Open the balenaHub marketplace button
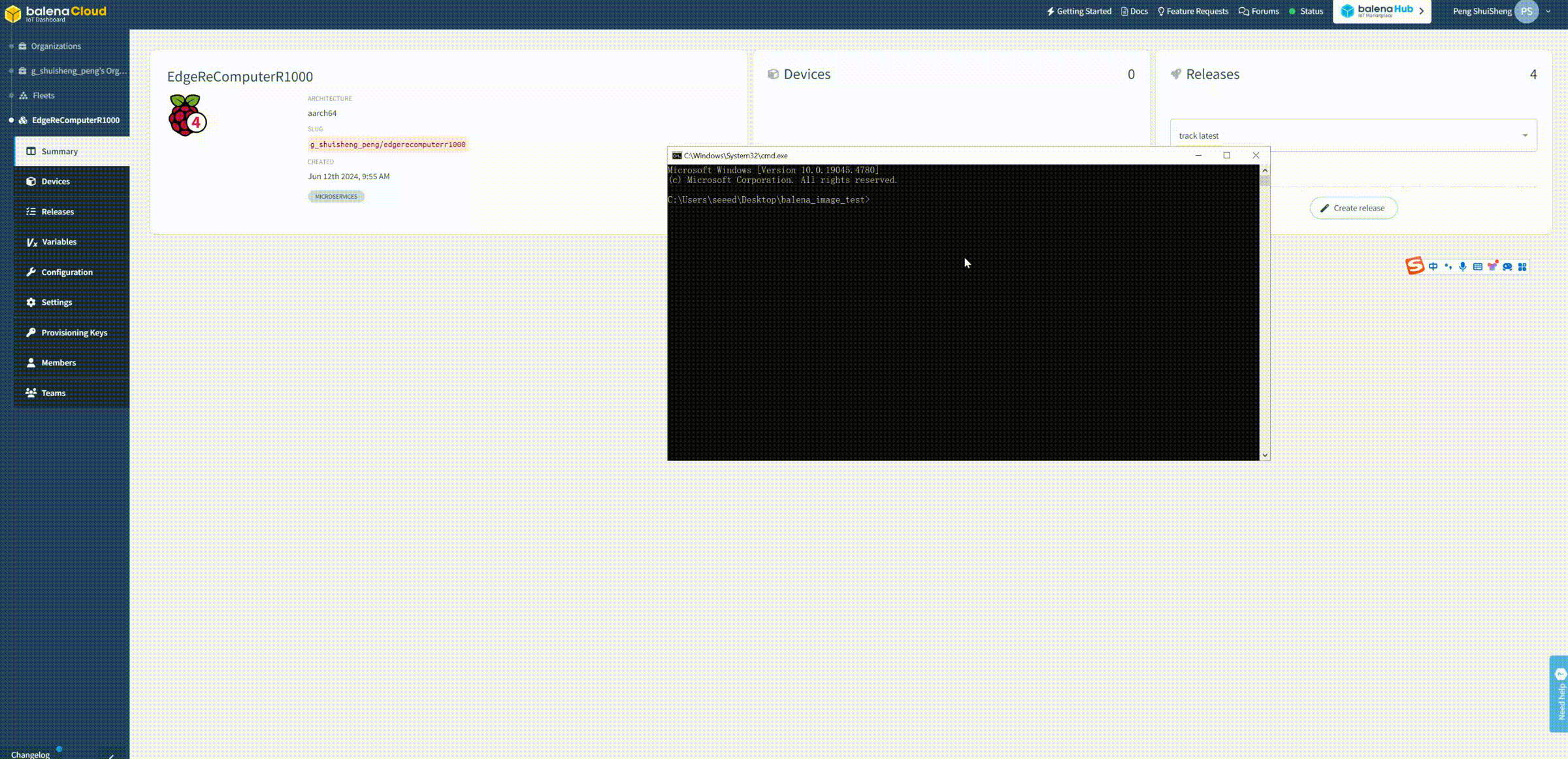Screen dimensions: 1568x759 click(x=1382, y=11)
